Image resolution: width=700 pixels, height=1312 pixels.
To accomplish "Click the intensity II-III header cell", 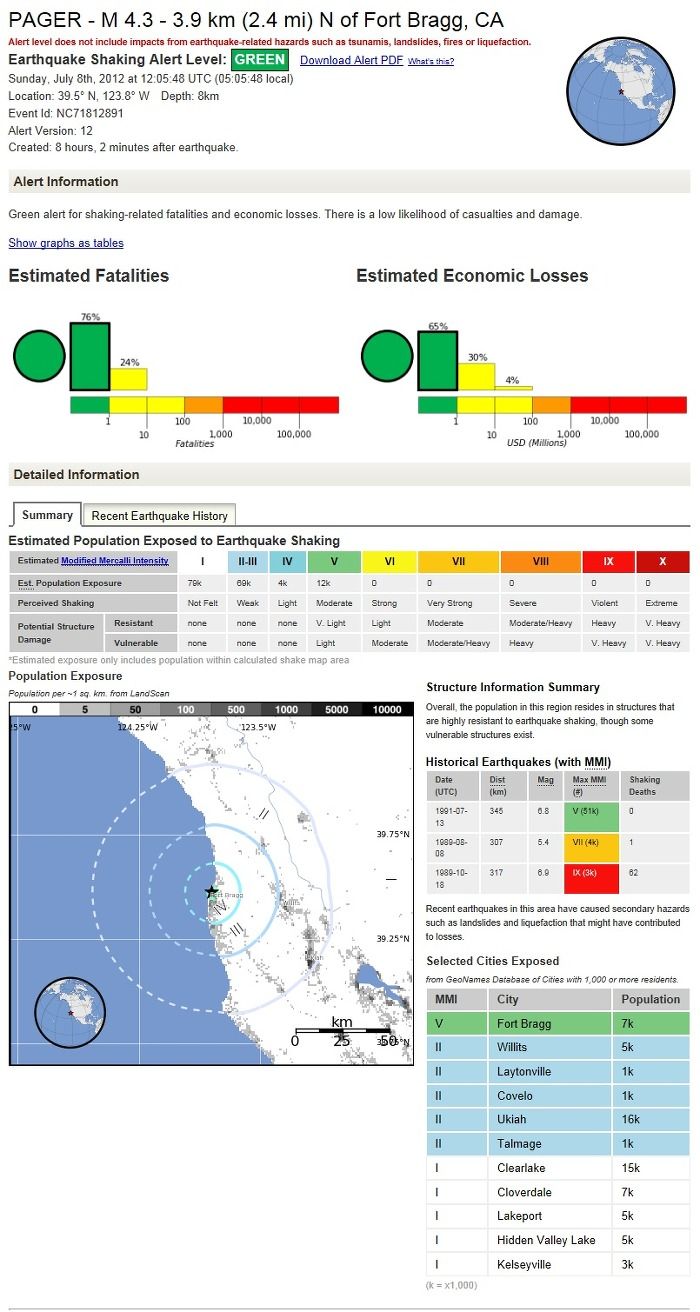I will click(247, 562).
